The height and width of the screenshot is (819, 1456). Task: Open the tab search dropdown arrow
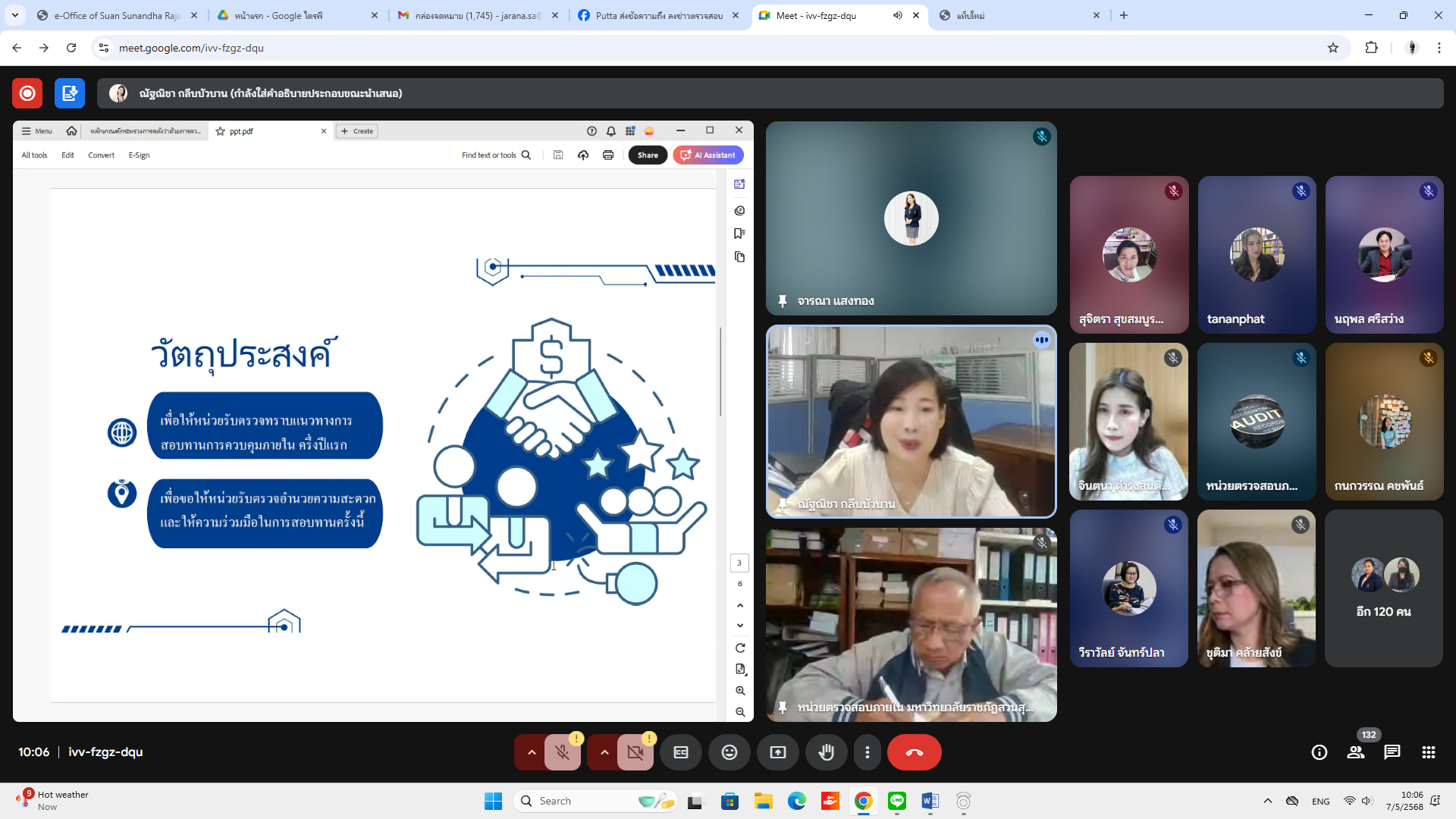tap(14, 15)
